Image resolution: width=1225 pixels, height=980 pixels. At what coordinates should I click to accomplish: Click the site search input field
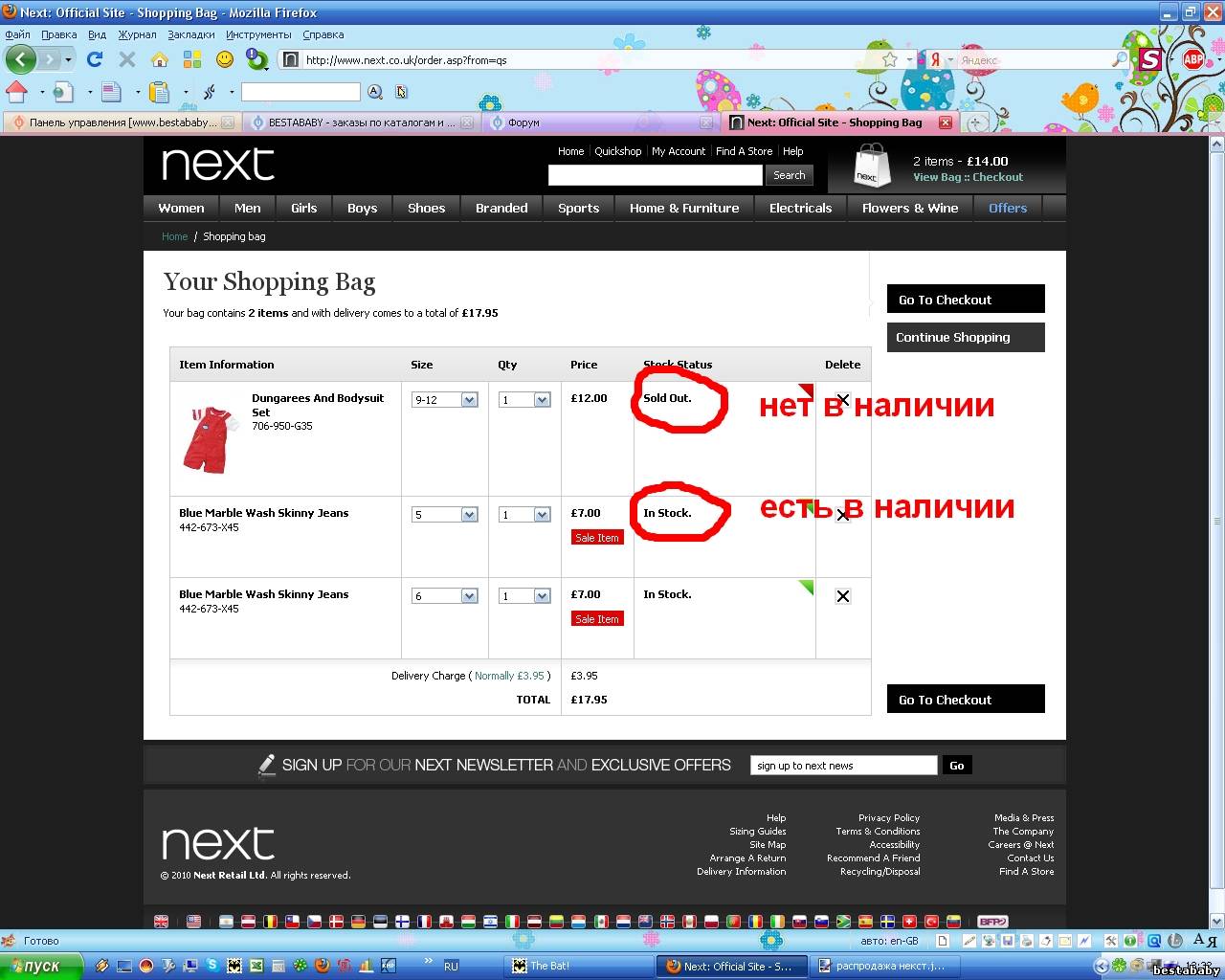656,175
